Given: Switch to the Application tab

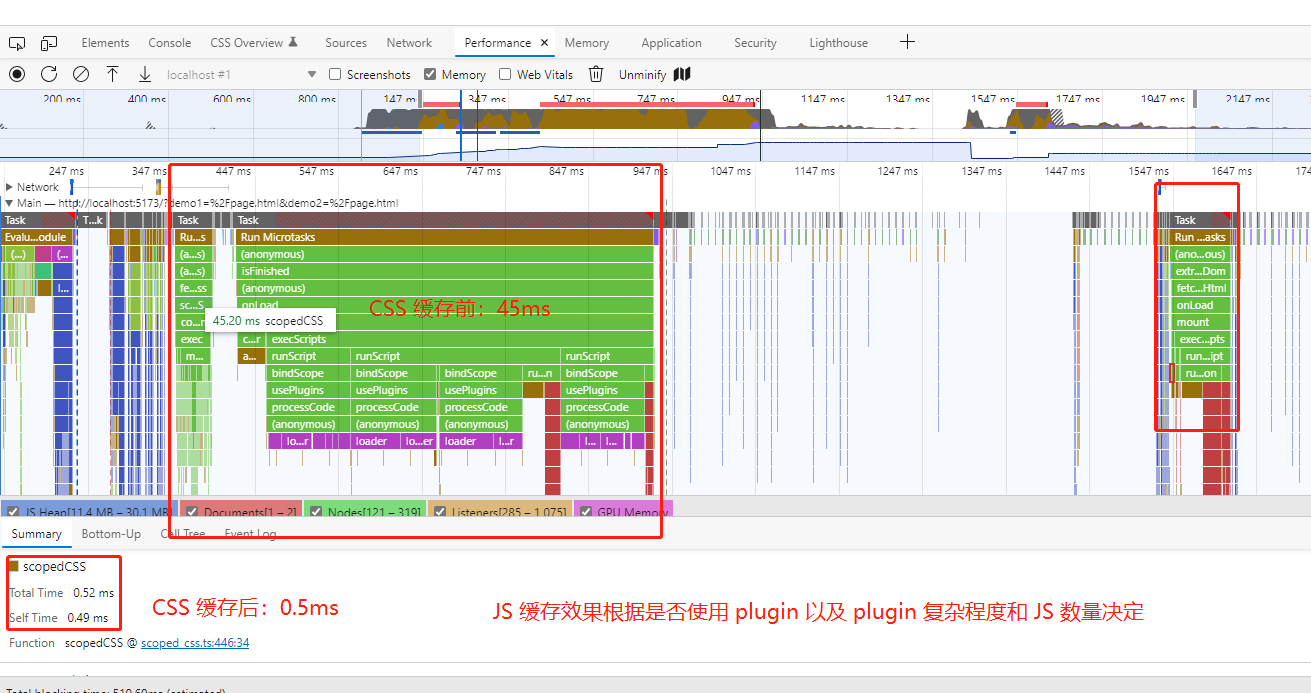Looking at the screenshot, I should [671, 43].
